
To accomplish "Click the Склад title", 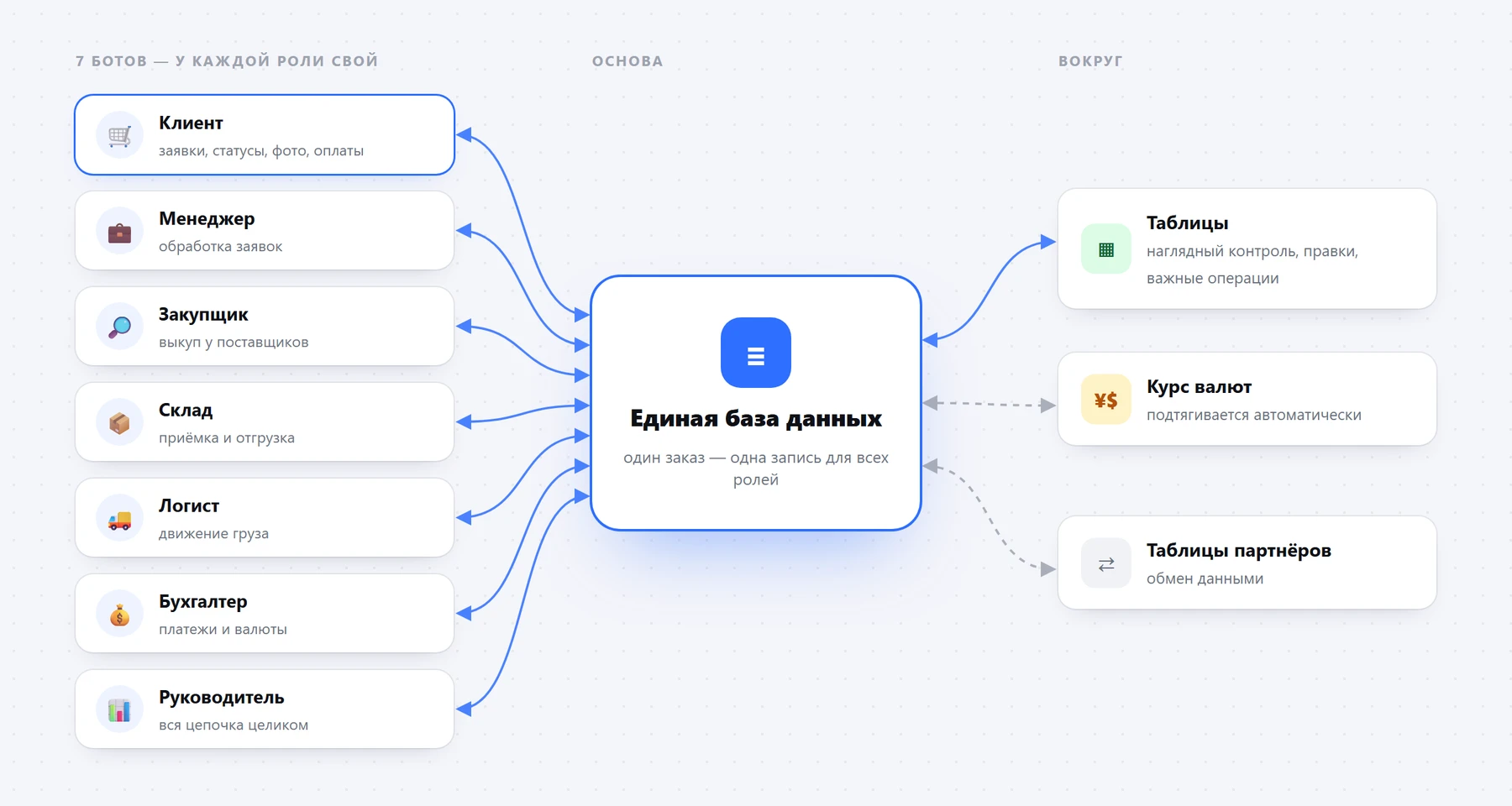I will [x=186, y=411].
